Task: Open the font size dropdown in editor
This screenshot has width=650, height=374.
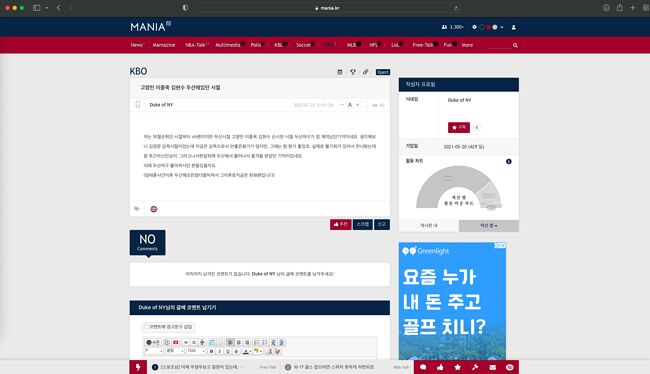Action: [196, 351]
